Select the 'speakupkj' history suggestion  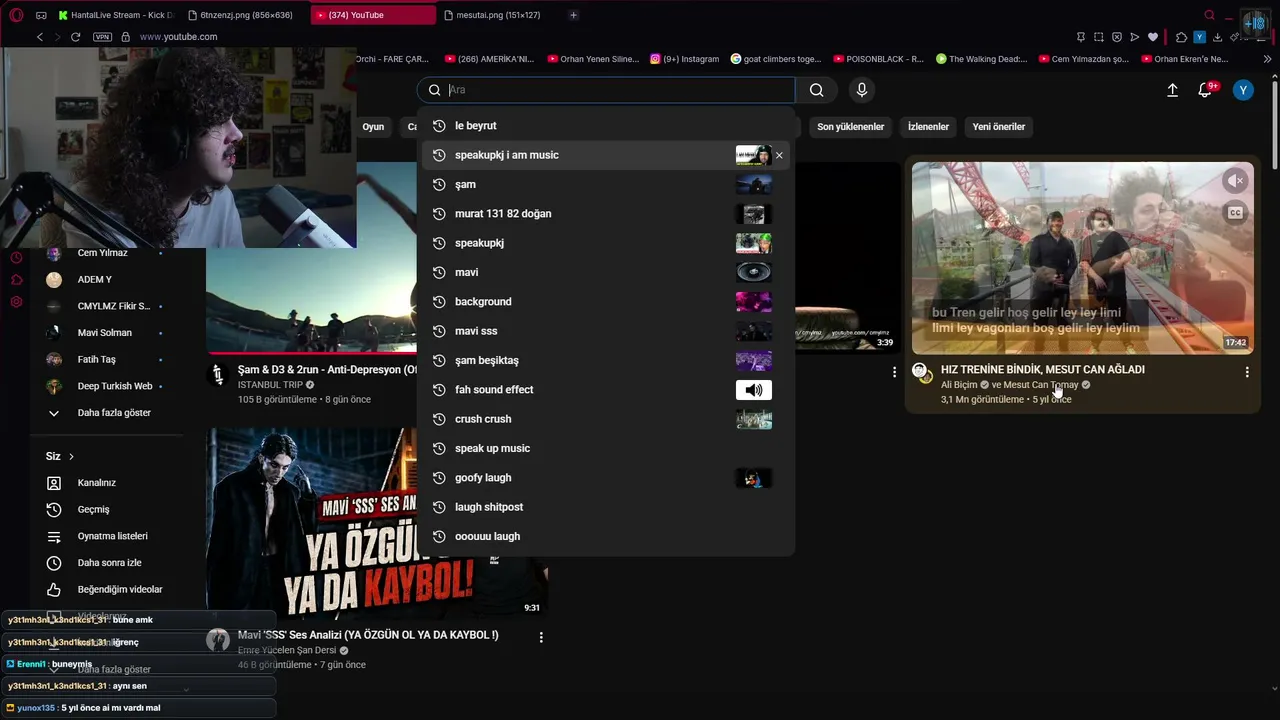point(606,243)
